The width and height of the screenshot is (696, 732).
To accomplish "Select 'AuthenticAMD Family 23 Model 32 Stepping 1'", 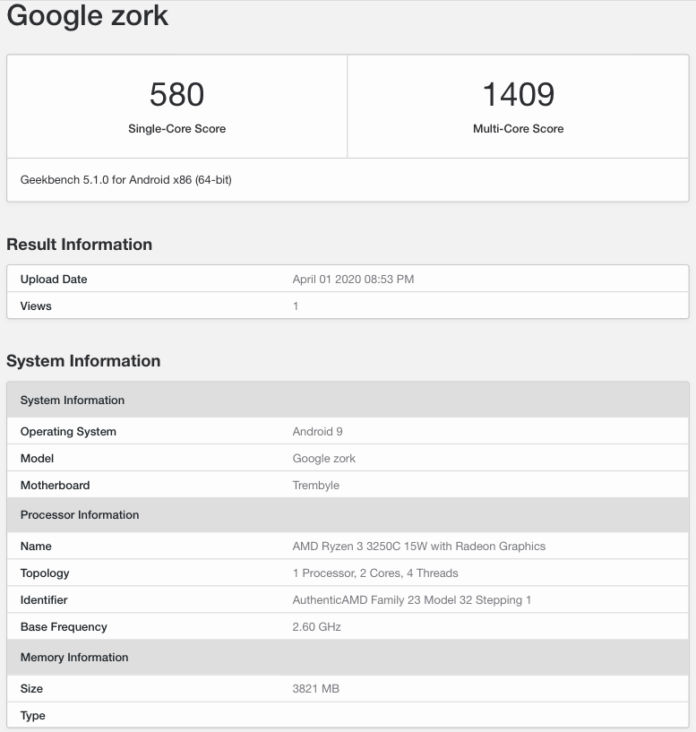I will 412,600.
